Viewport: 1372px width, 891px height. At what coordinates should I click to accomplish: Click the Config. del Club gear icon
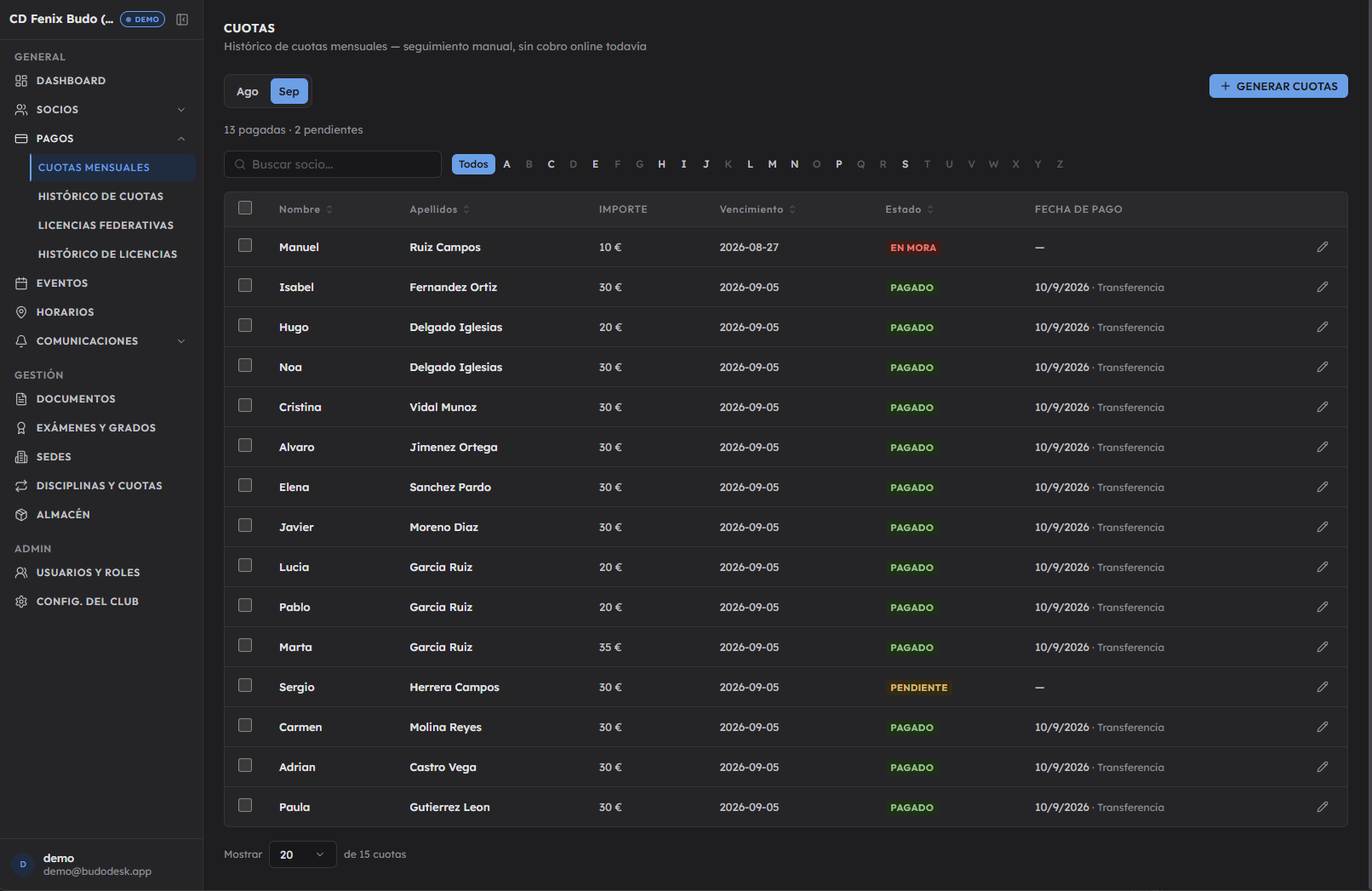(21, 602)
